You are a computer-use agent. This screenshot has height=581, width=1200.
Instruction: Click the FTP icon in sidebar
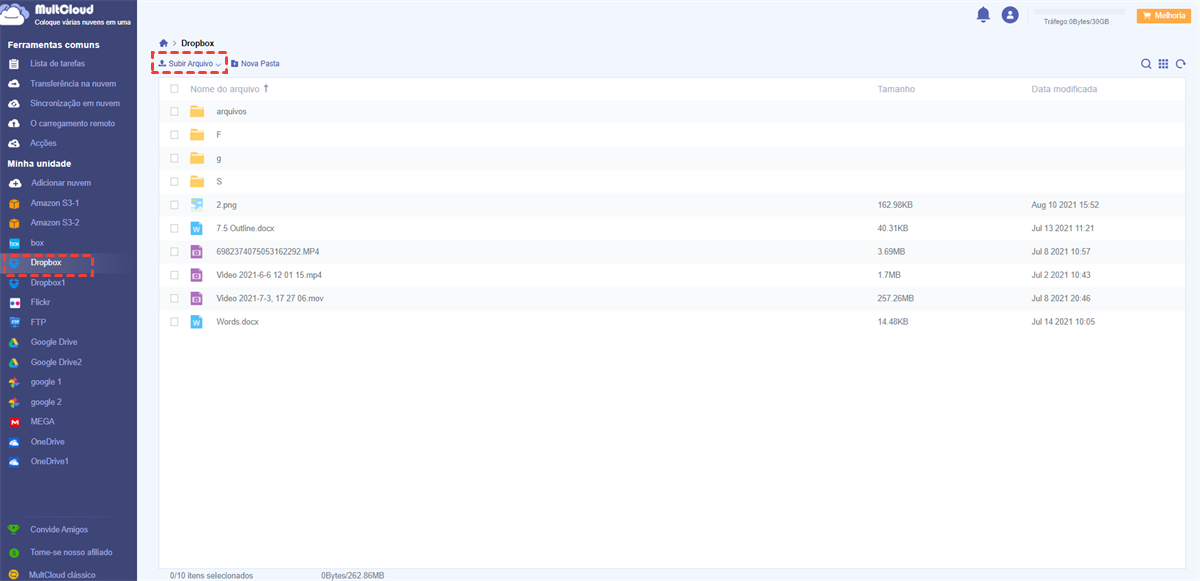click(14, 322)
